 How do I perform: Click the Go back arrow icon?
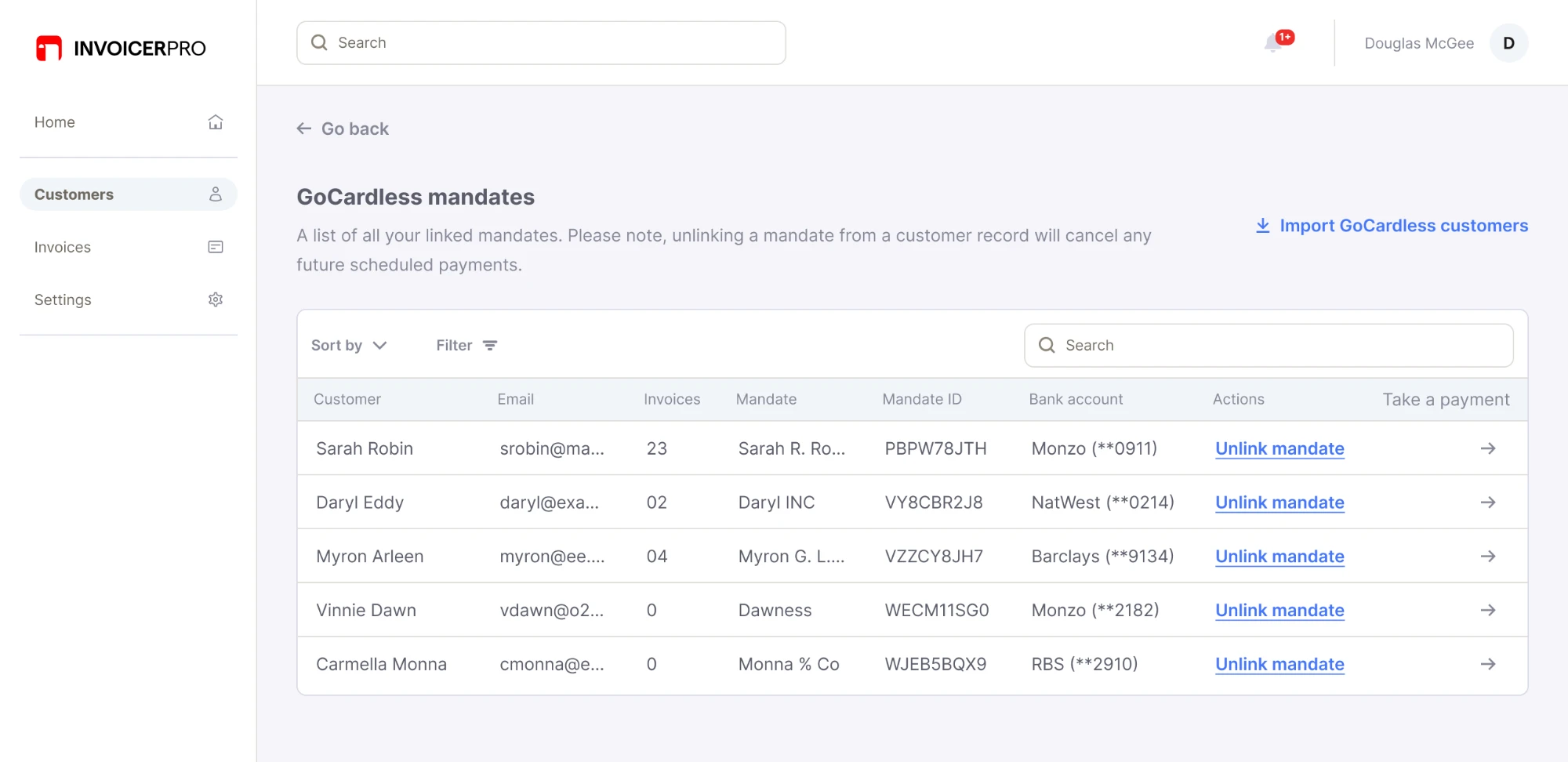pos(304,129)
